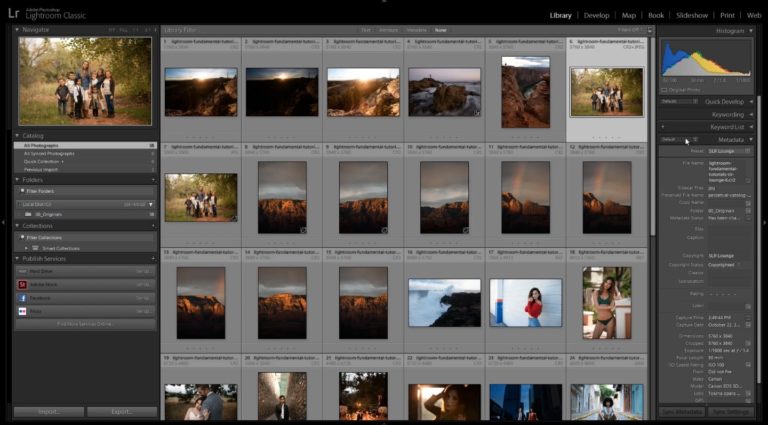Click the Sync Settings button

[730, 412]
